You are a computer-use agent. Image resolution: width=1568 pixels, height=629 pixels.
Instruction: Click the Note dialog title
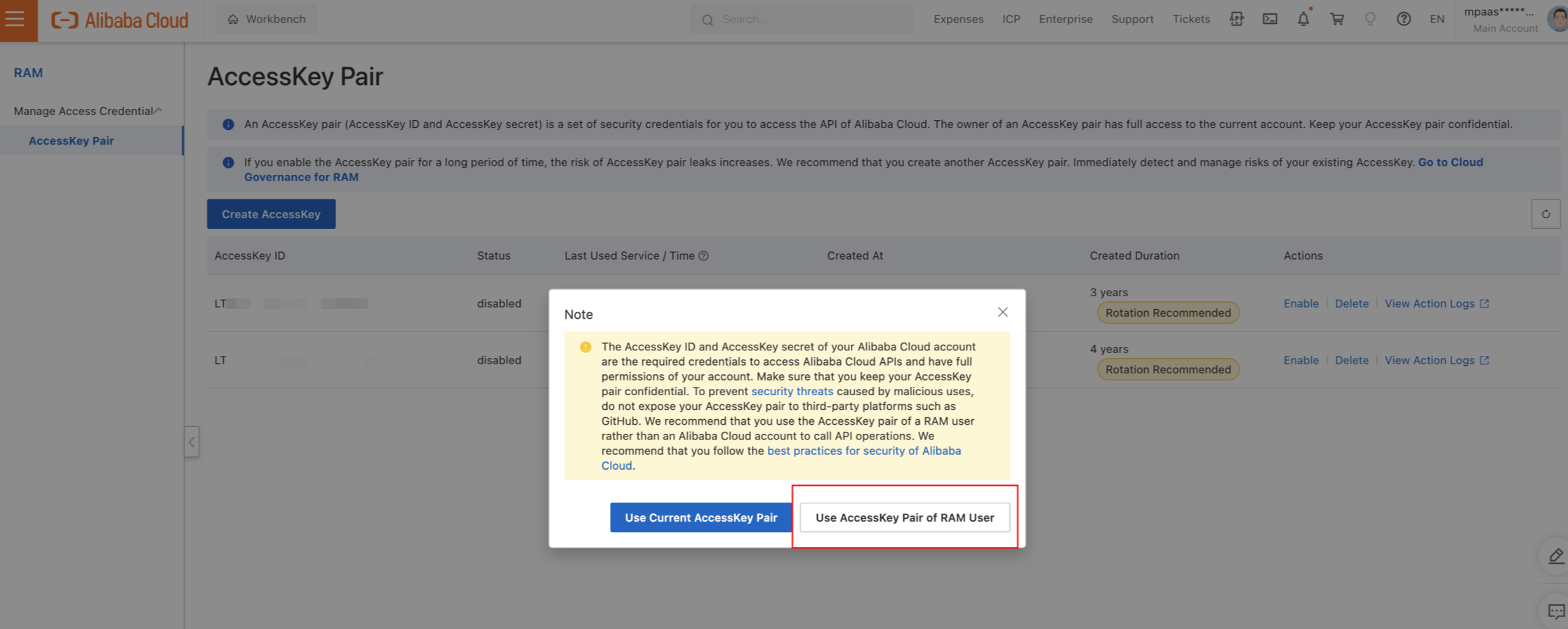coord(578,314)
